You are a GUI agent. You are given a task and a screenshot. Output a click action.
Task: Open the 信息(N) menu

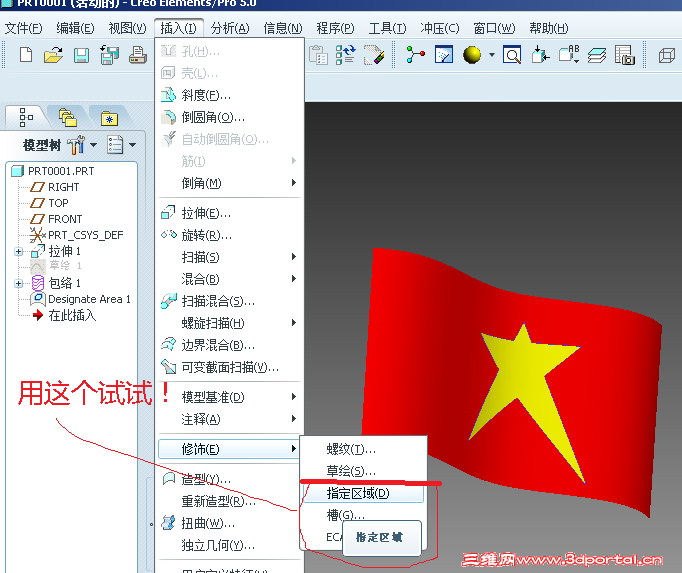pos(283,28)
